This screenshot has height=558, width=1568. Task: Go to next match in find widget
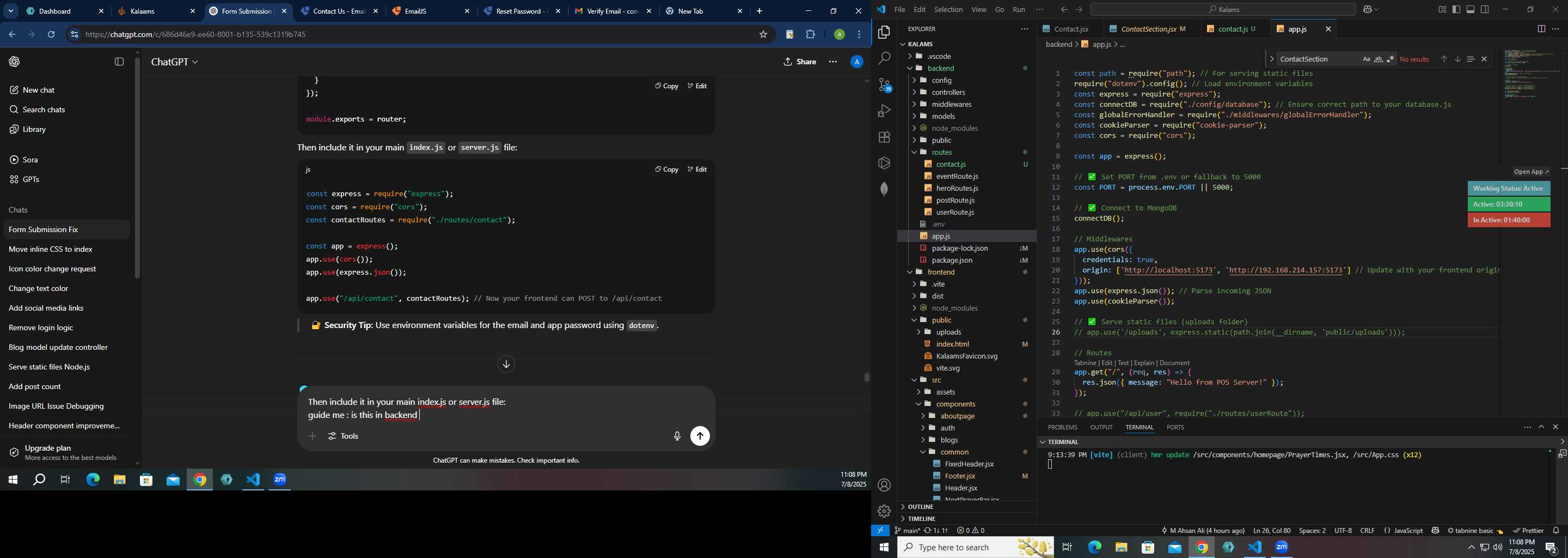[x=1457, y=59]
